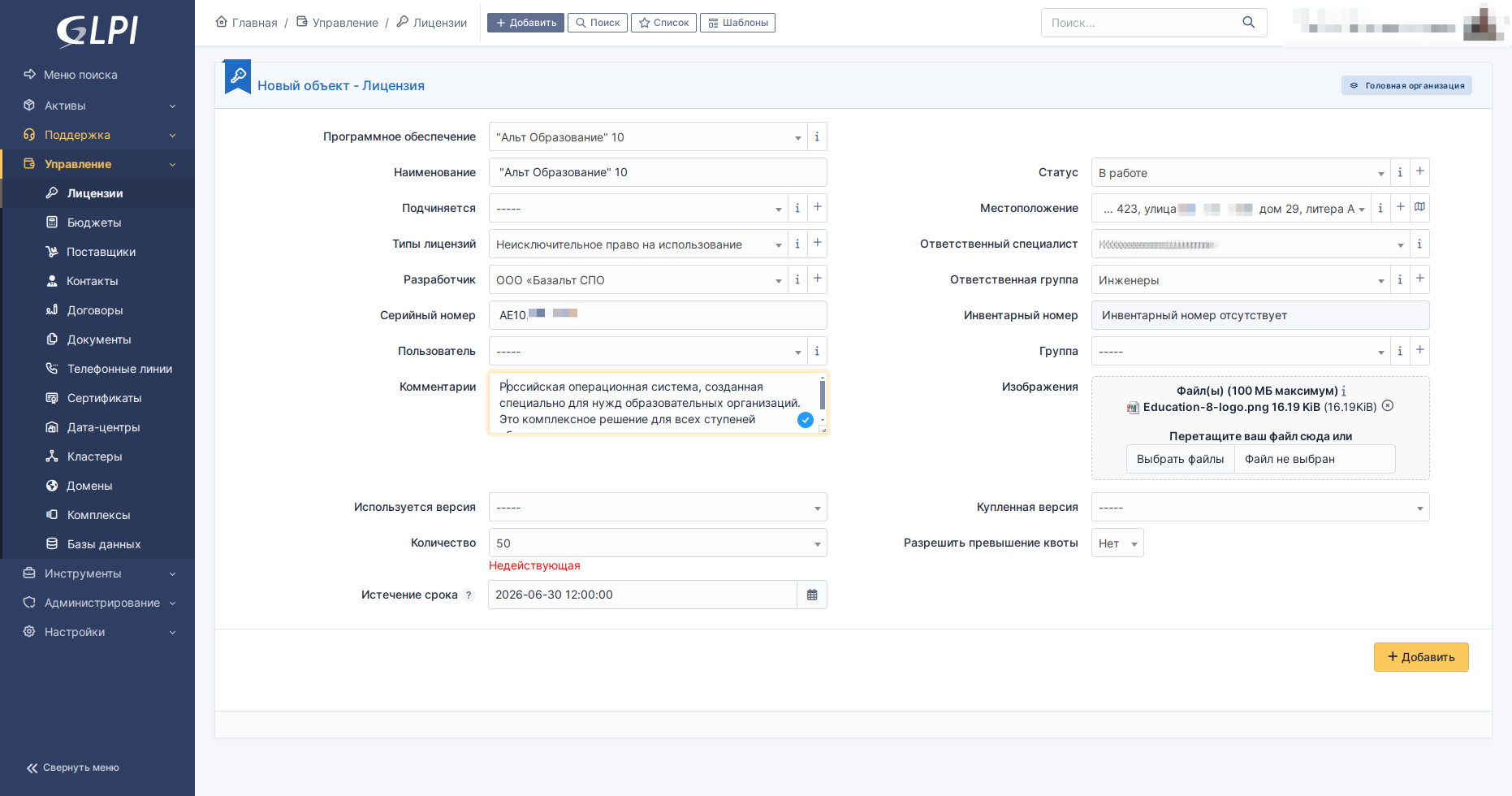Expand the Администрирование menu

pyautogui.click(x=97, y=603)
